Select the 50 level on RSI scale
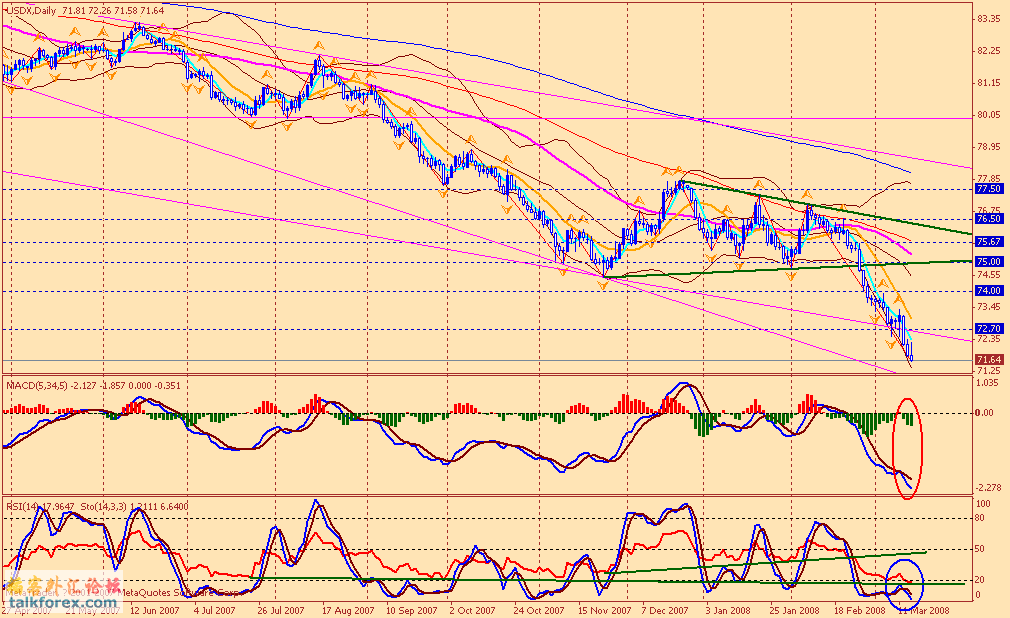1010x618 pixels. pos(980,549)
